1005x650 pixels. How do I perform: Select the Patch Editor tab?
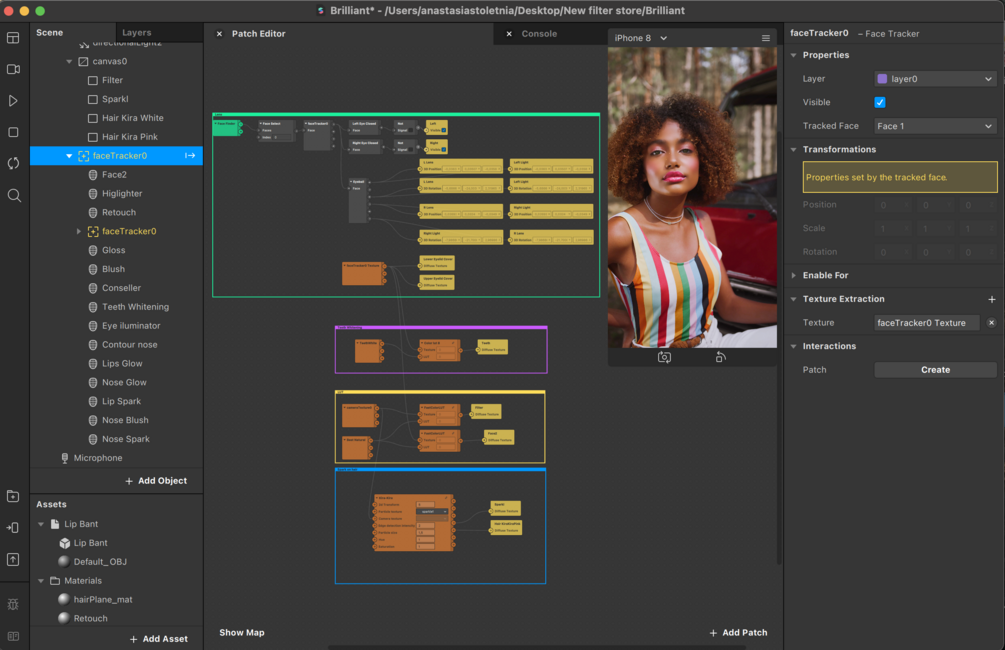(x=258, y=34)
